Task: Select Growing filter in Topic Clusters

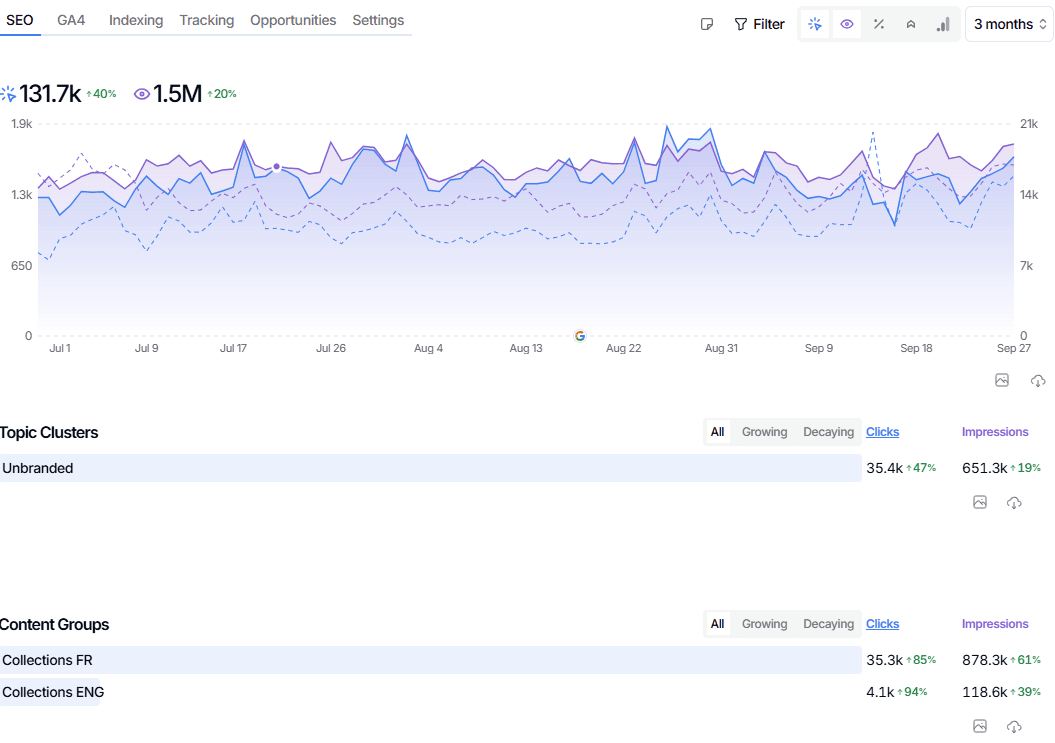Action: 764,432
